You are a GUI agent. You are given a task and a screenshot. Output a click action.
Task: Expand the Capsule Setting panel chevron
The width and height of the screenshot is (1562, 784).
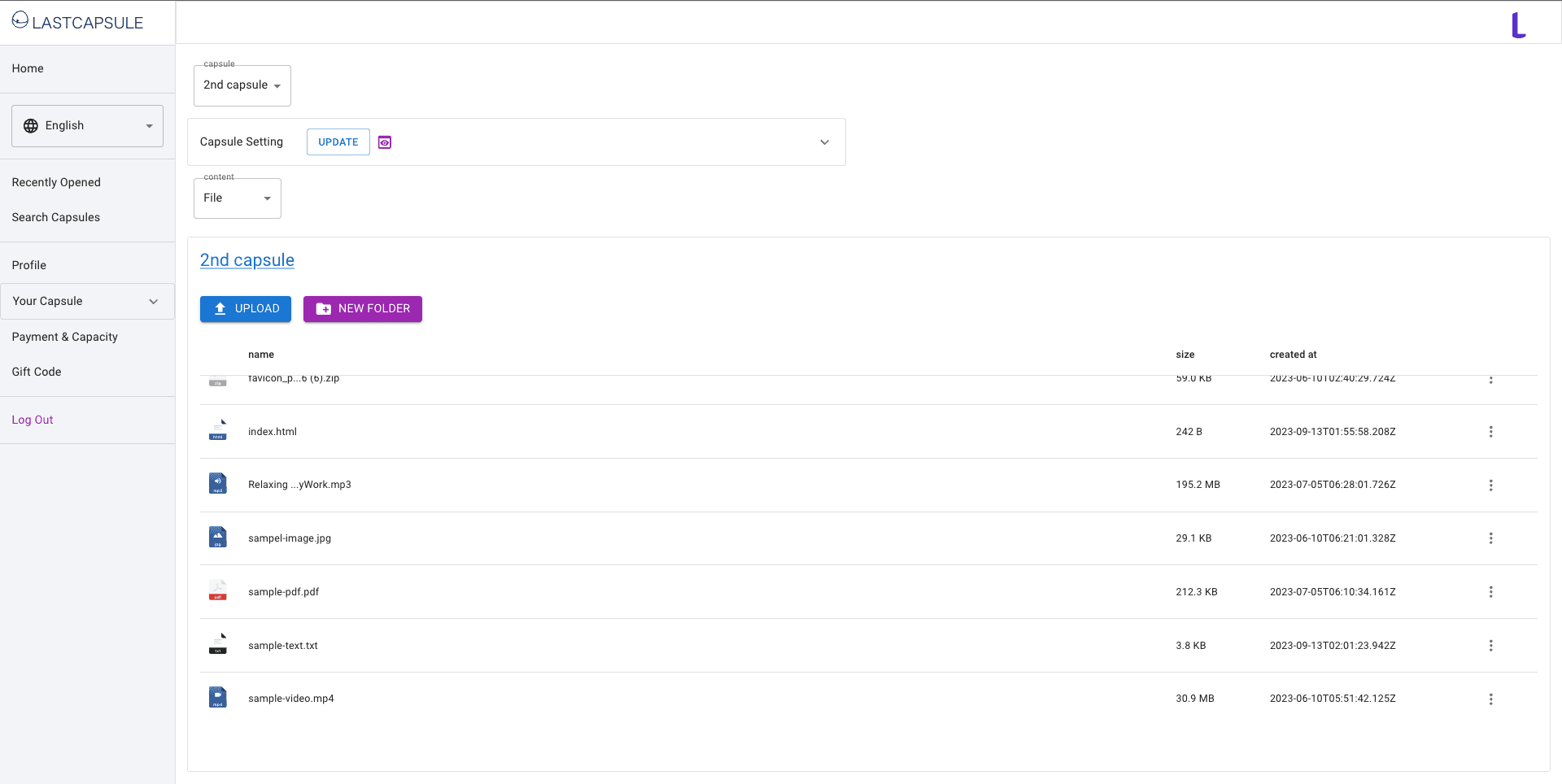pos(824,142)
